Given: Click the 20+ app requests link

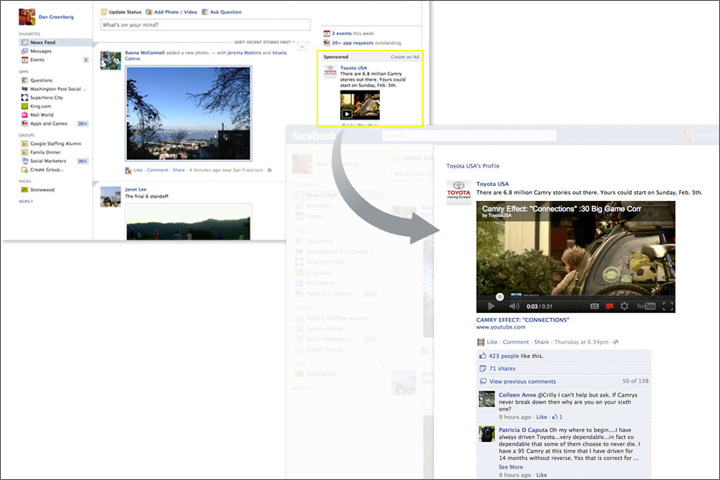Looking at the screenshot, I should tap(366, 43).
